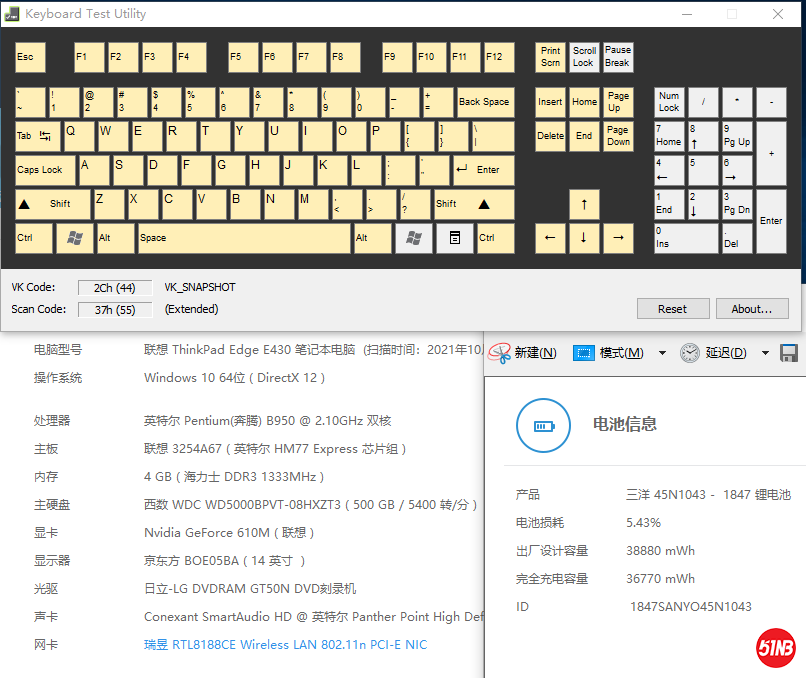Click the down arrow key

click(584, 238)
